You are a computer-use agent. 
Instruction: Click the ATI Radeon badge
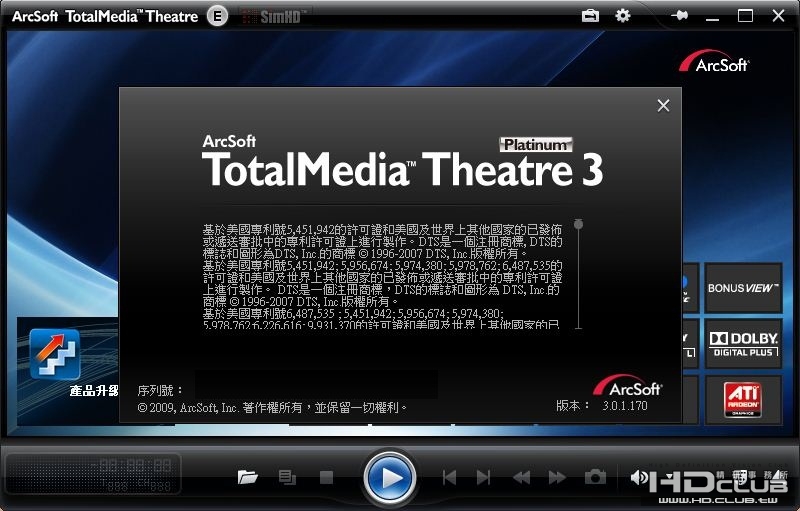click(x=743, y=400)
